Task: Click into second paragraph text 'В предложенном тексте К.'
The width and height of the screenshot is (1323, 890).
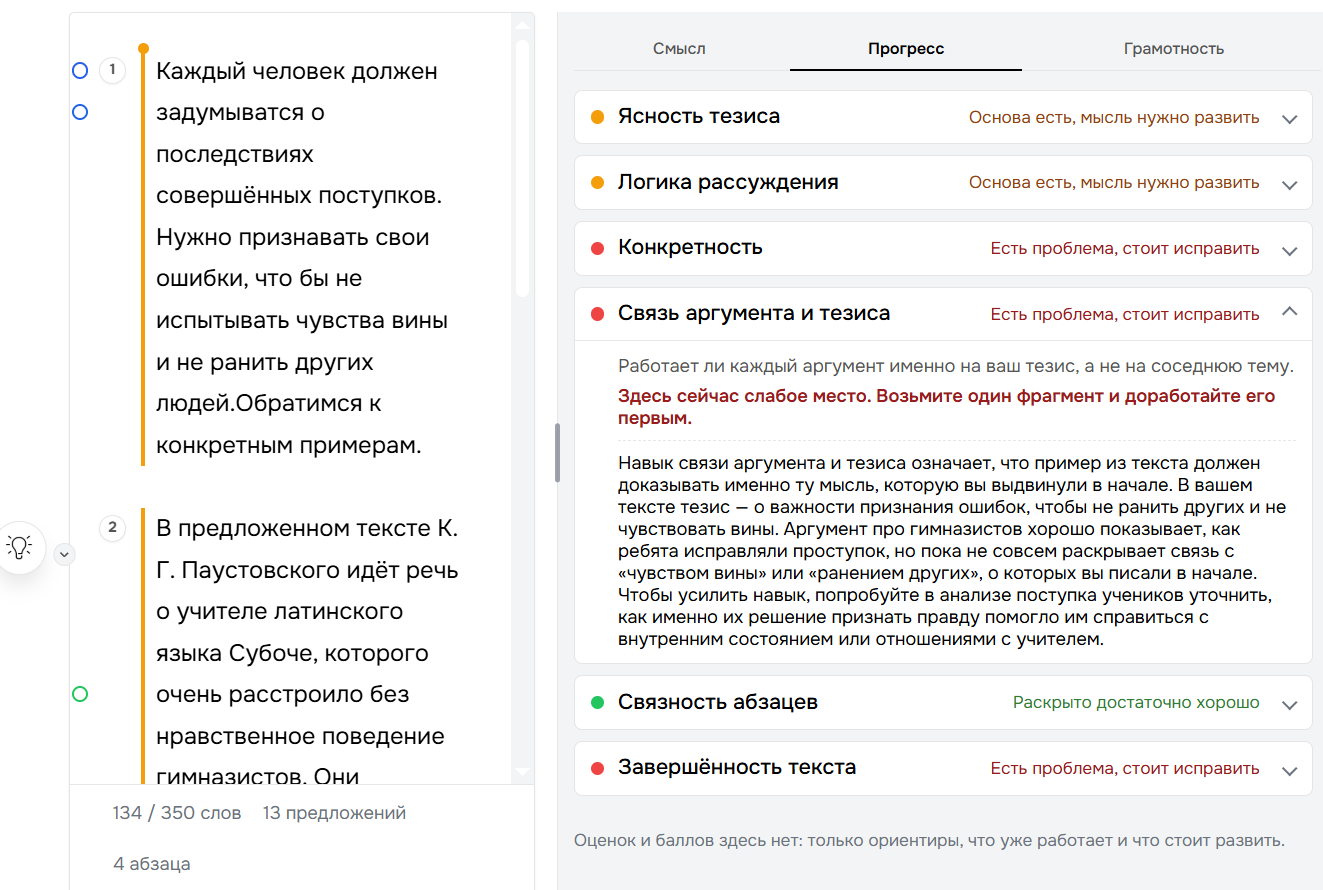Action: coord(307,528)
